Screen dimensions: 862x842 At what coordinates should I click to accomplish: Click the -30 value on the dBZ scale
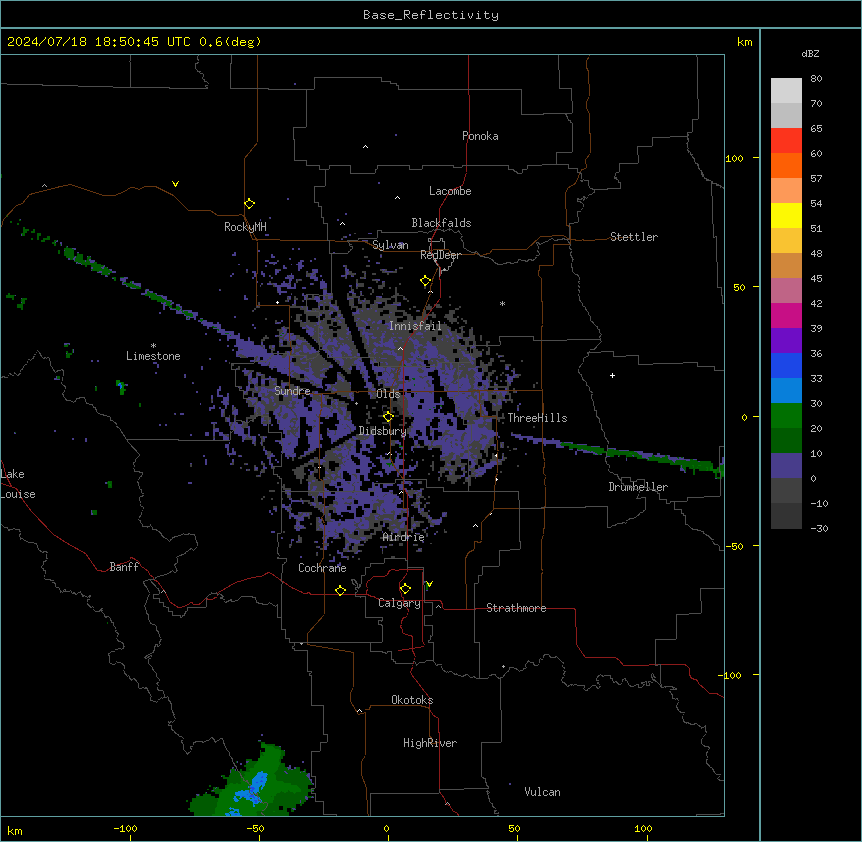tap(819, 528)
